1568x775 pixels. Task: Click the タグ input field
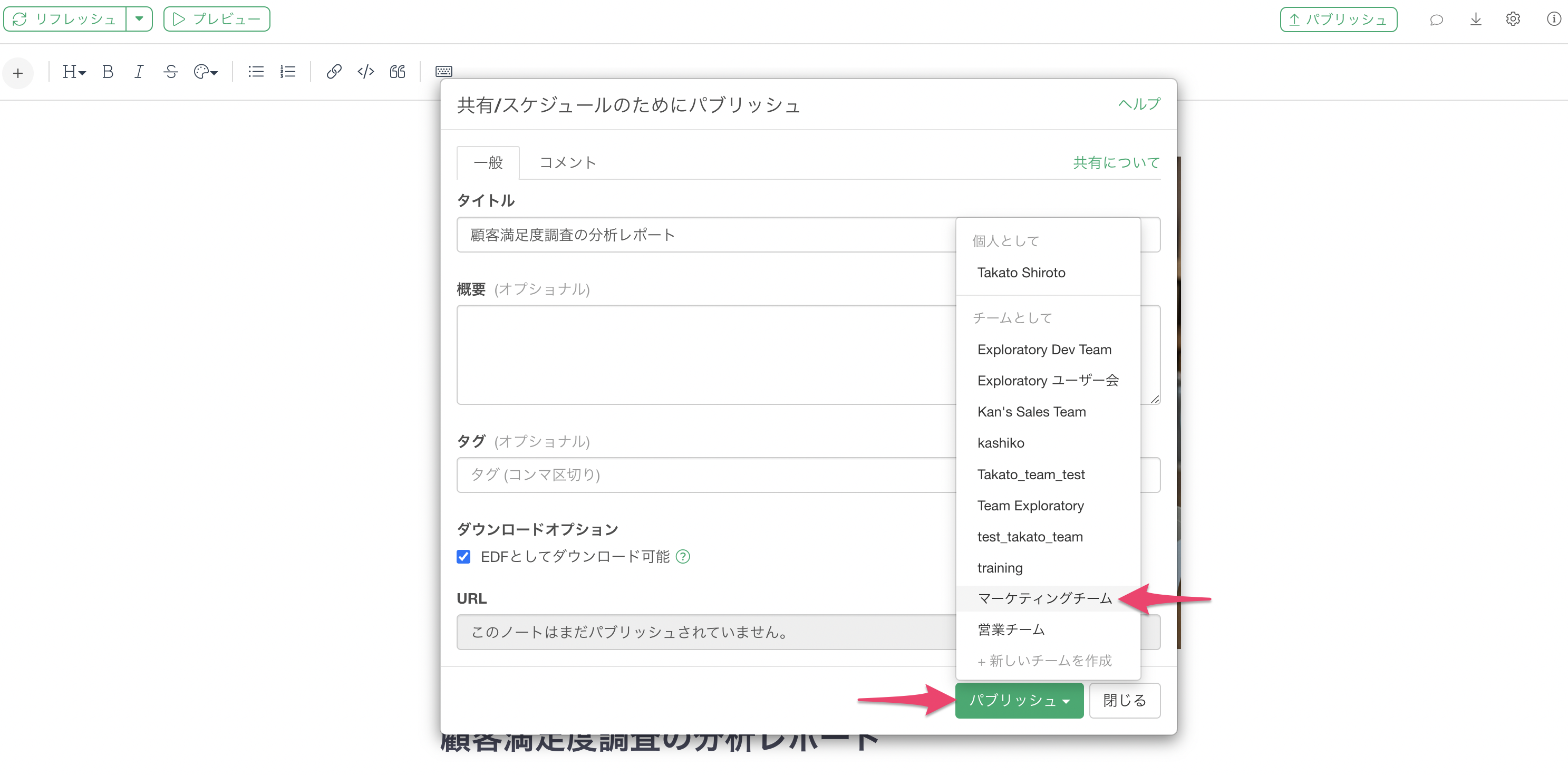706,475
